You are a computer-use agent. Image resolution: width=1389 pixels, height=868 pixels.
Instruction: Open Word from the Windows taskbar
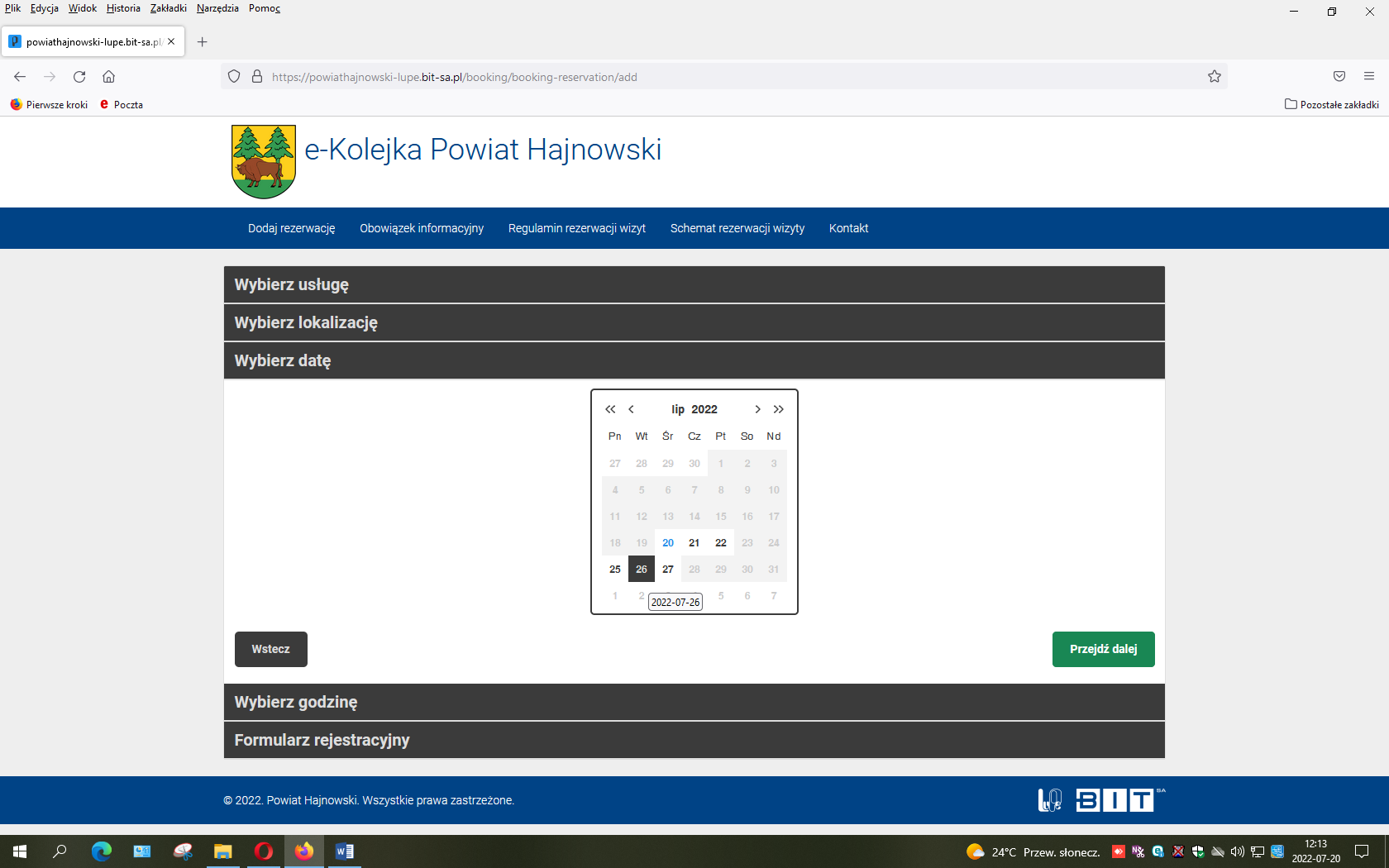(x=345, y=851)
